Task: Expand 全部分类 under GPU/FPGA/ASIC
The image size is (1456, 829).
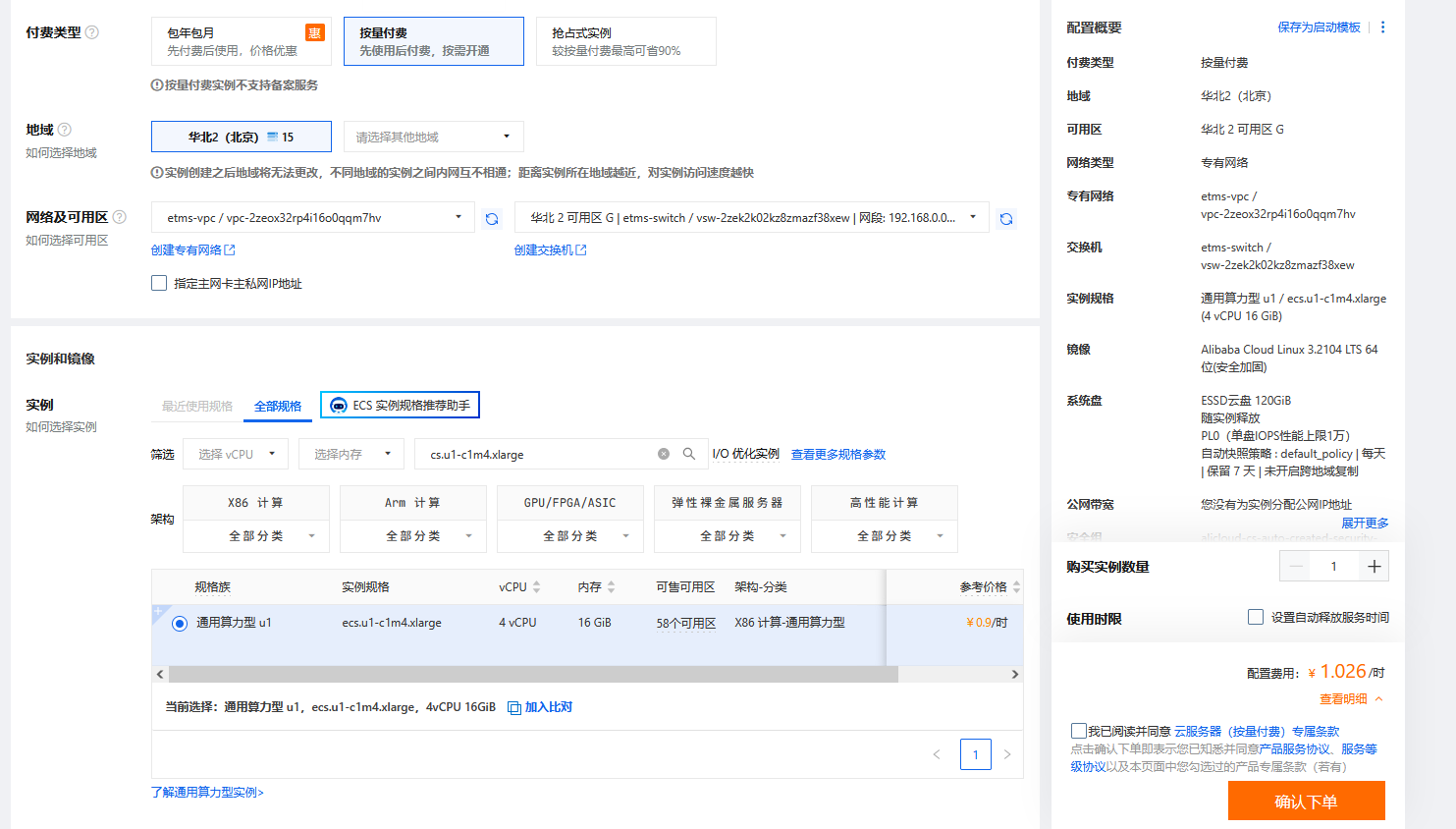Action: point(570,536)
